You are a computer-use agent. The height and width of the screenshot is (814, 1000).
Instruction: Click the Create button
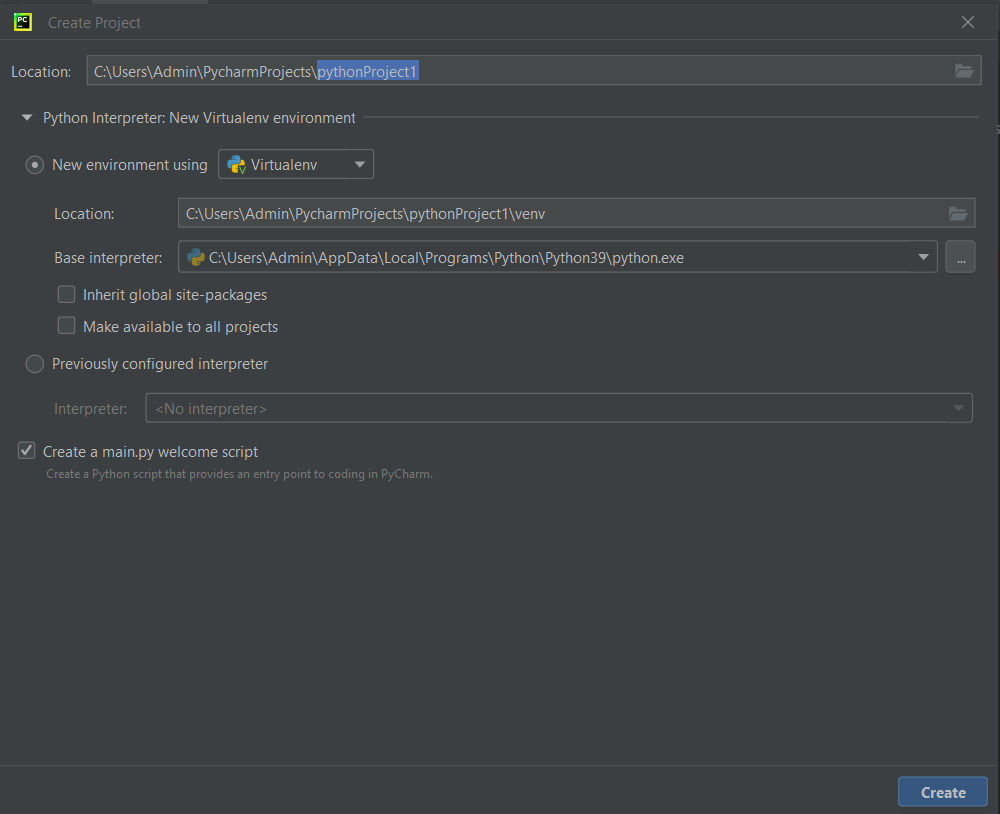943,792
